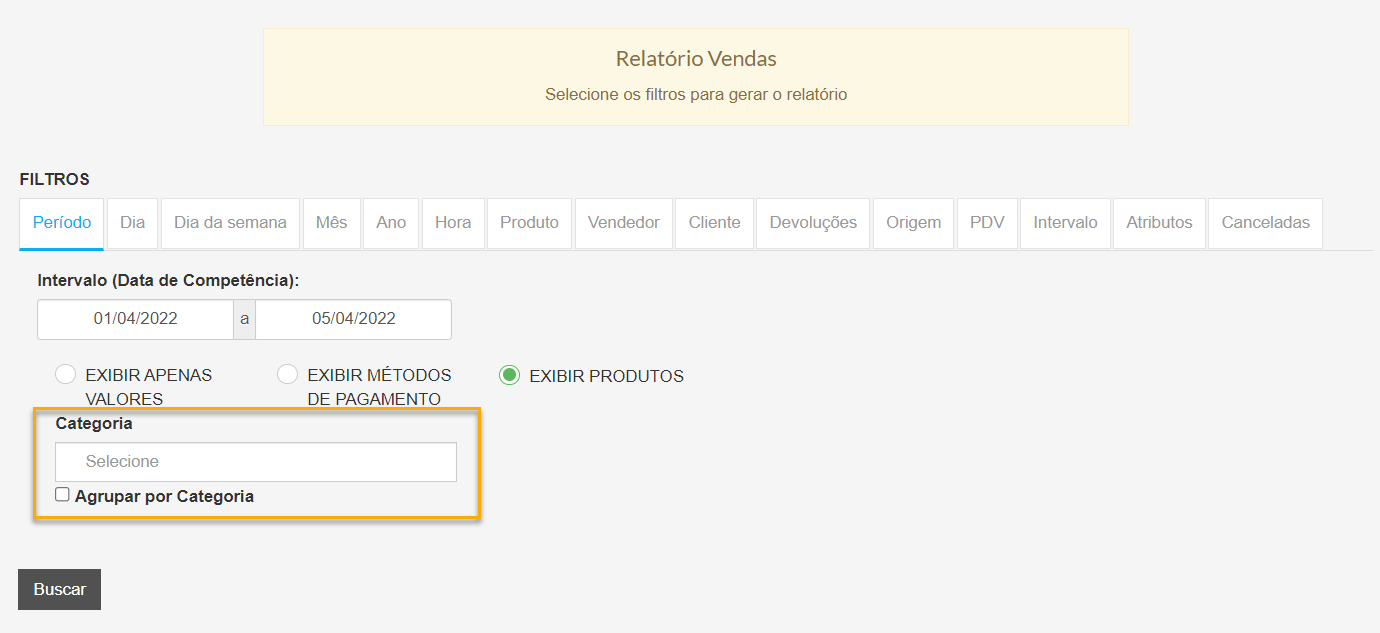Viewport: 1380px width, 633px height.
Task: Select the Vendedor tab
Action: tap(623, 223)
